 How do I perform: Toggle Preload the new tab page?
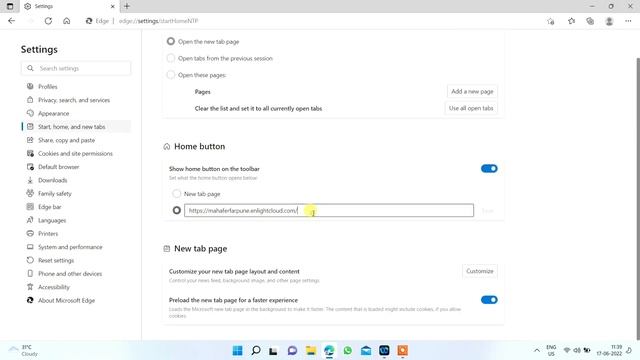point(489,300)
